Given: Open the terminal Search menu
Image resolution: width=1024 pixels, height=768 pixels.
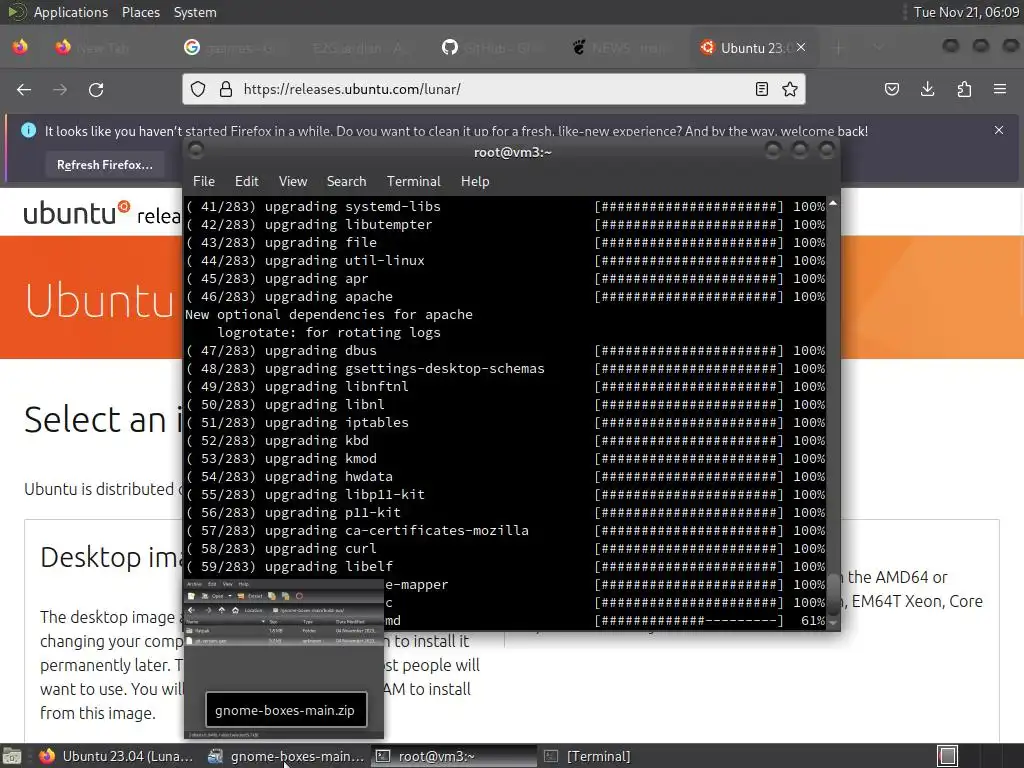Looking at the screenshot, I should (346, 182).
